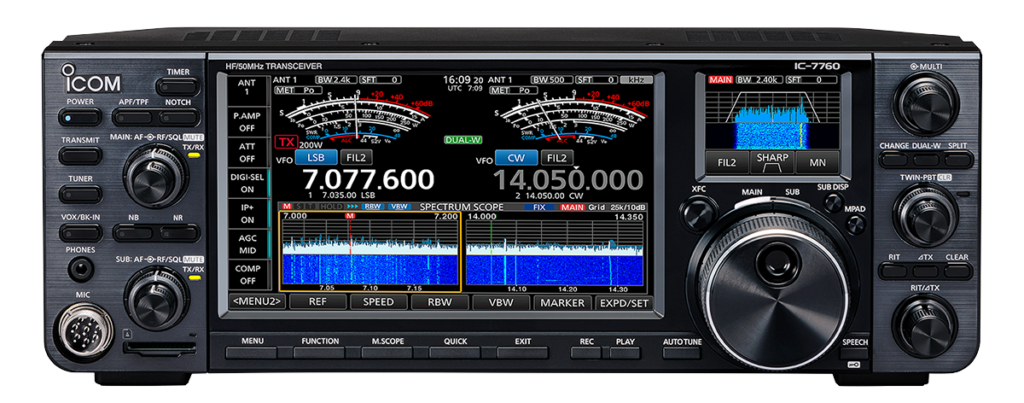Viewport: 1024px width, 403px height.
Task: Tap the M.SCOPE button
Action: point(387,353)
